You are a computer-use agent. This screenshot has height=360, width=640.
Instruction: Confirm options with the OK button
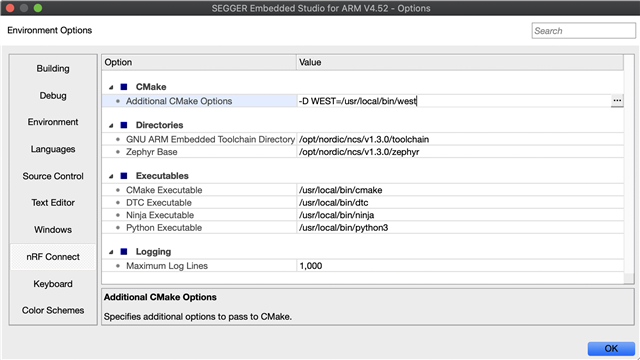coord(611,349)
